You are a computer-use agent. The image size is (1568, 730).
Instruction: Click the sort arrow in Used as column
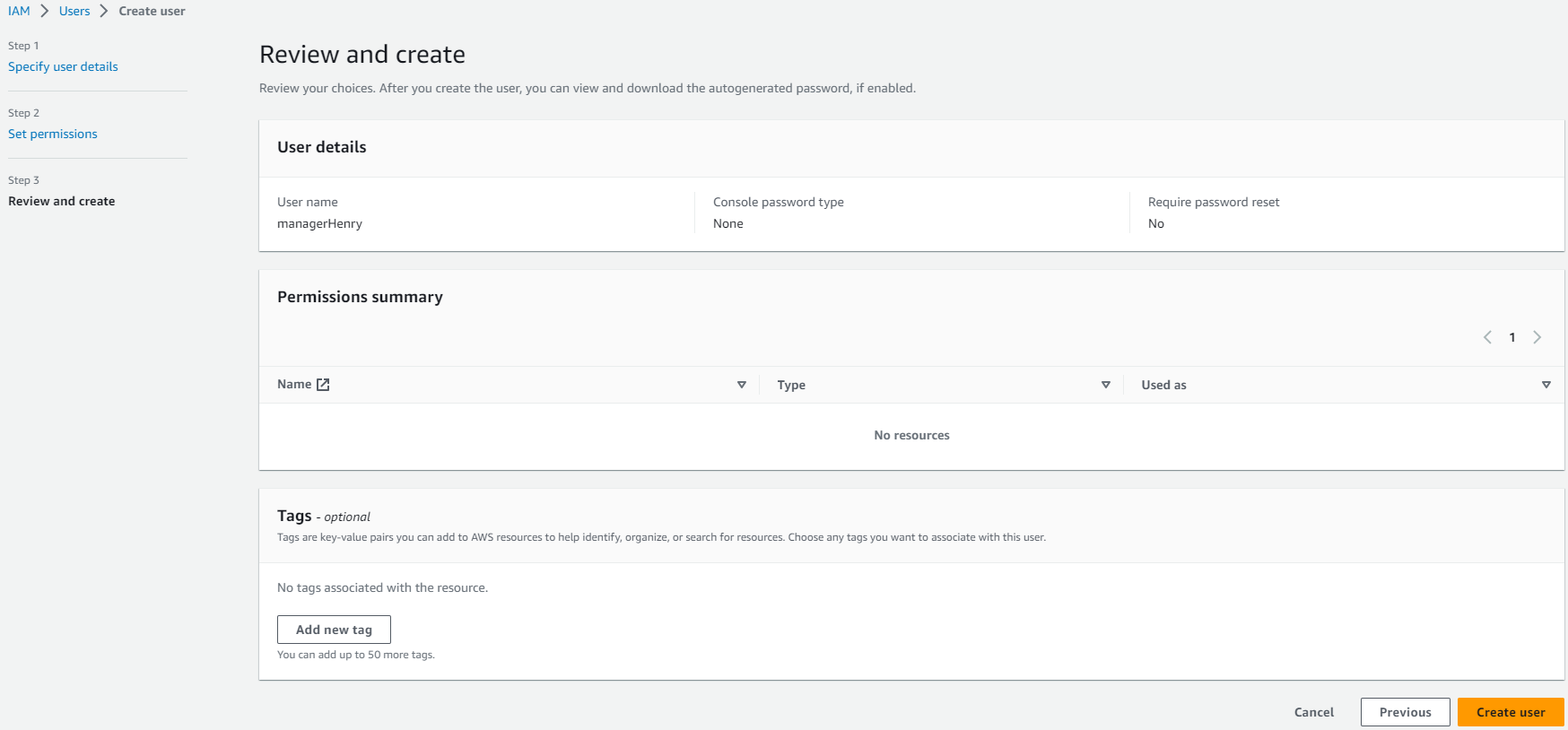(1546, 385)
